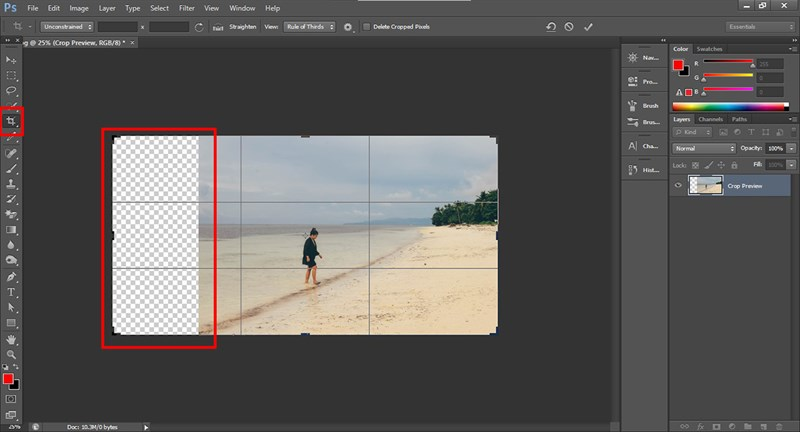The height and width of the screenshot is (432, 800).
Task: Open the Rule of Thirds overlay dropdown
Action: [x=310, y=27]
